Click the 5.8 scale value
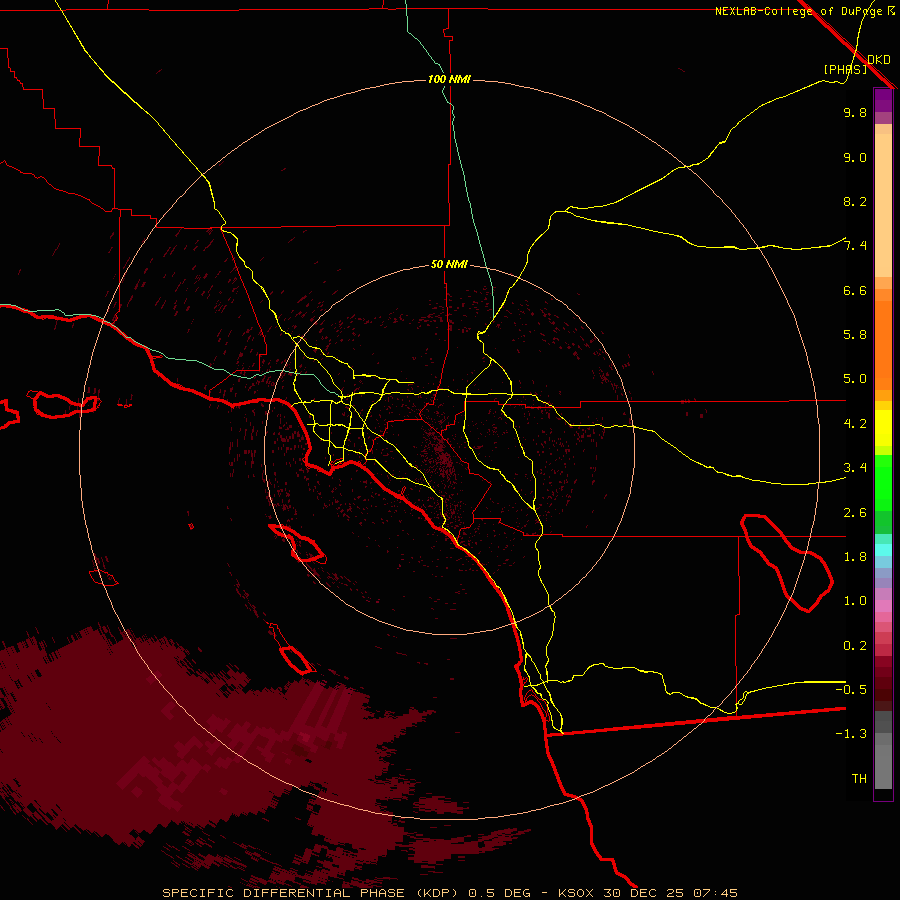 tap(855, 335)
